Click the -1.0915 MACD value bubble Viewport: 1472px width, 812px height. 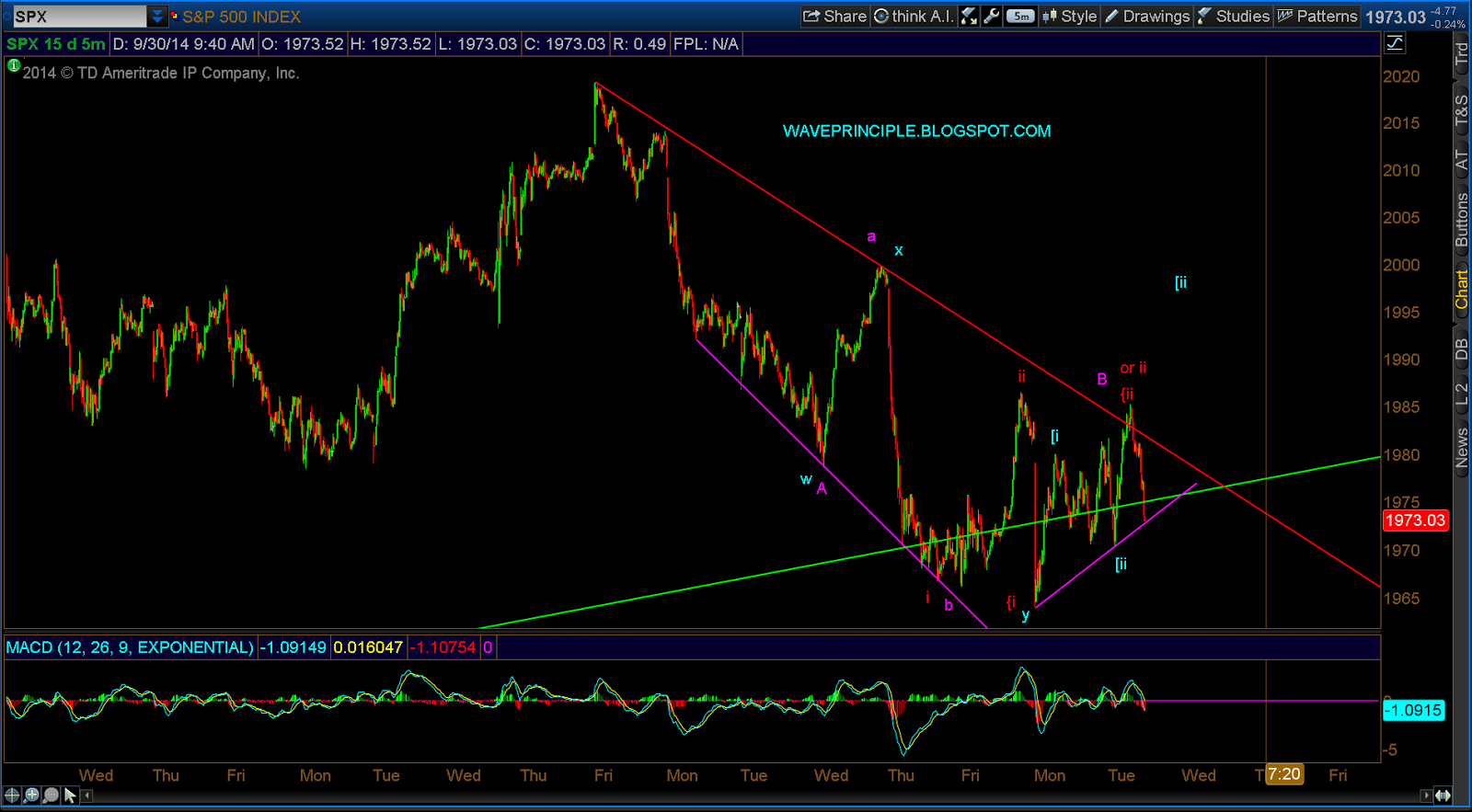tap(1414, 710)
